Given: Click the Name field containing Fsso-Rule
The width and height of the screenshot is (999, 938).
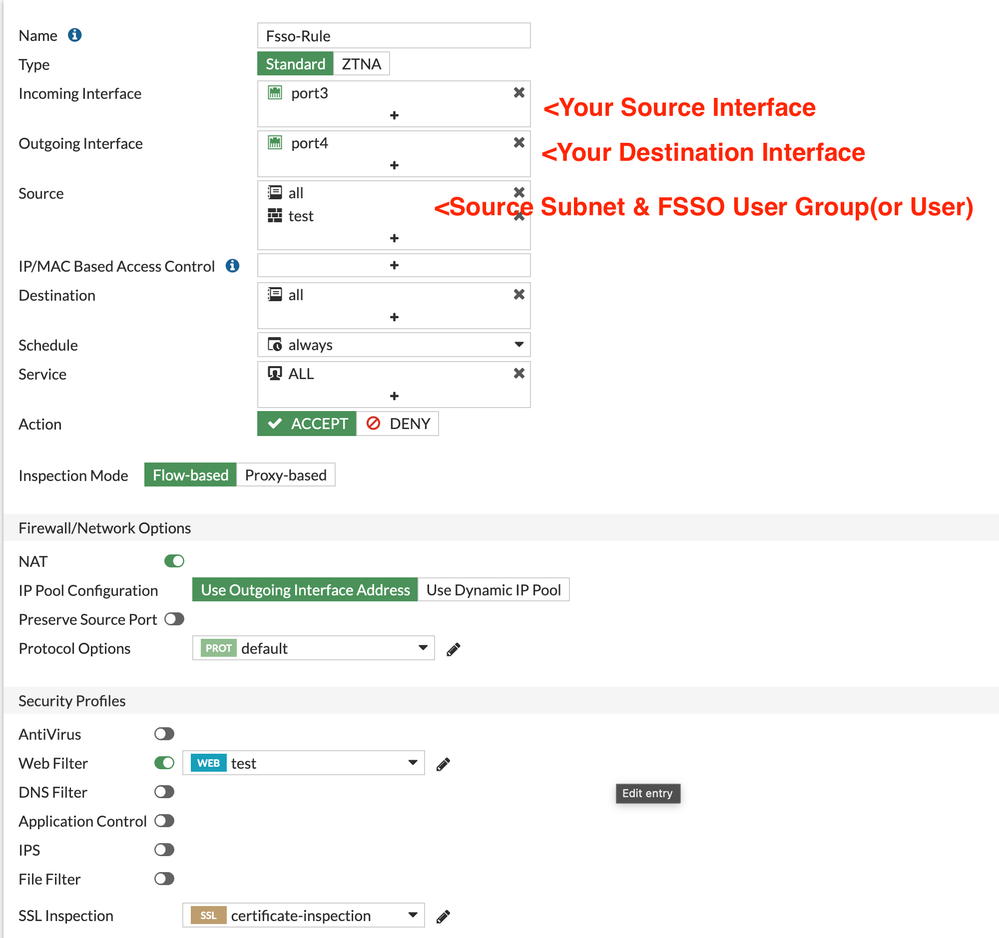Looking at the screenshot, I should coord(394,35).
